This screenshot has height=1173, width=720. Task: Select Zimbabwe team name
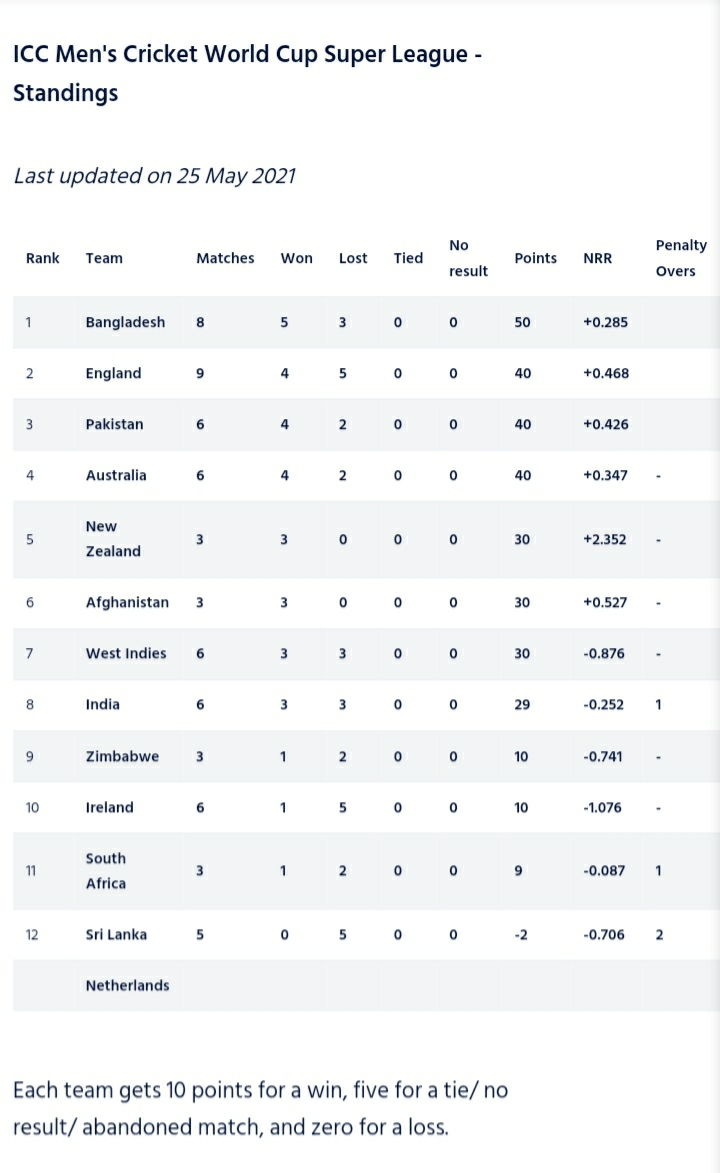(x=122, y=756)
